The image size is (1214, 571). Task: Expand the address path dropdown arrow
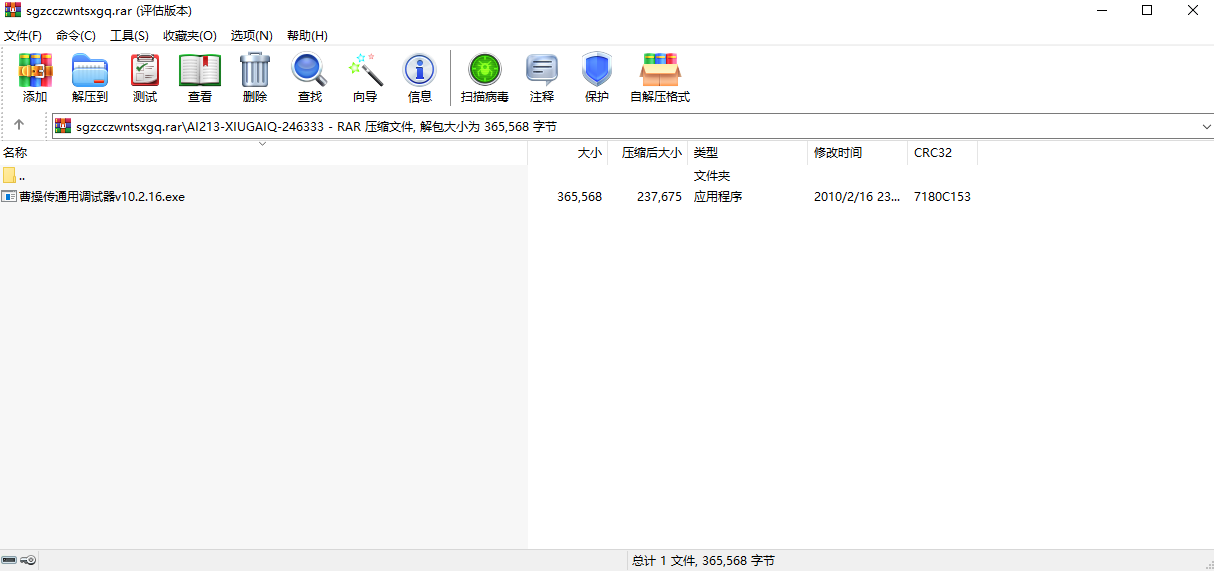click(x=1205, y=126)
